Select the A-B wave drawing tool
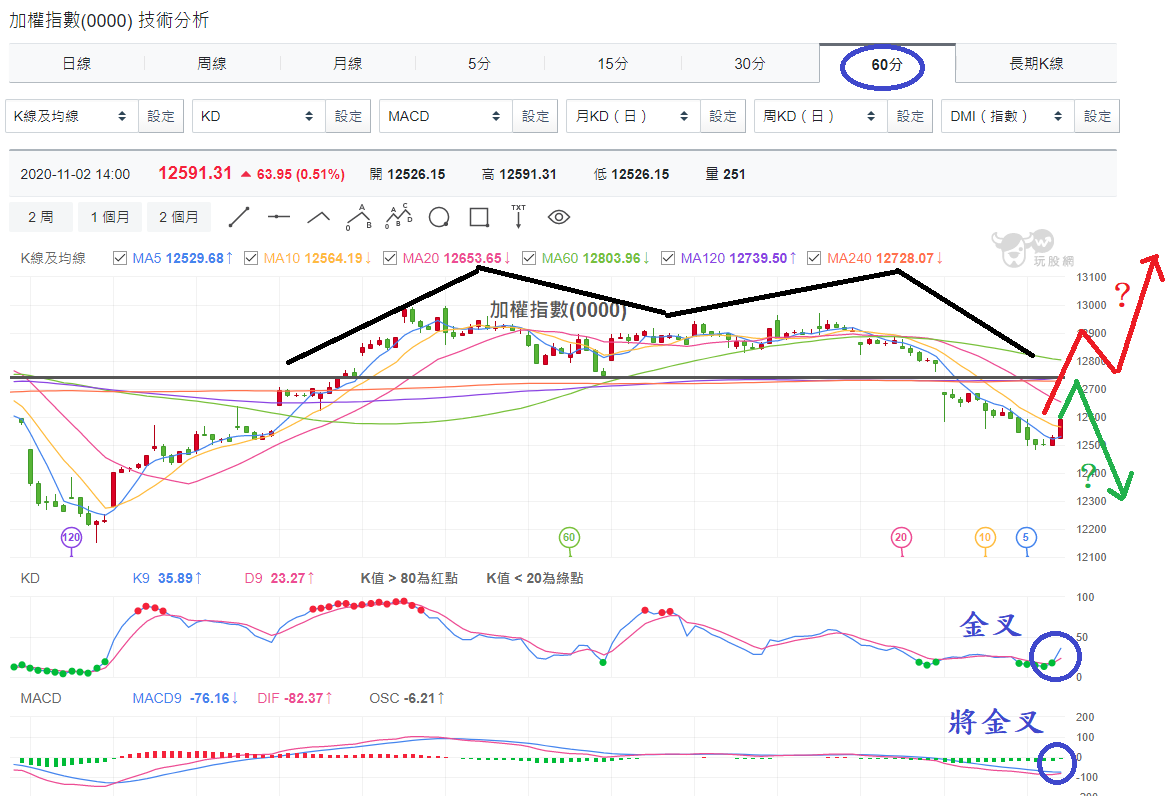 pyautogui.click(x=359, y=217)
